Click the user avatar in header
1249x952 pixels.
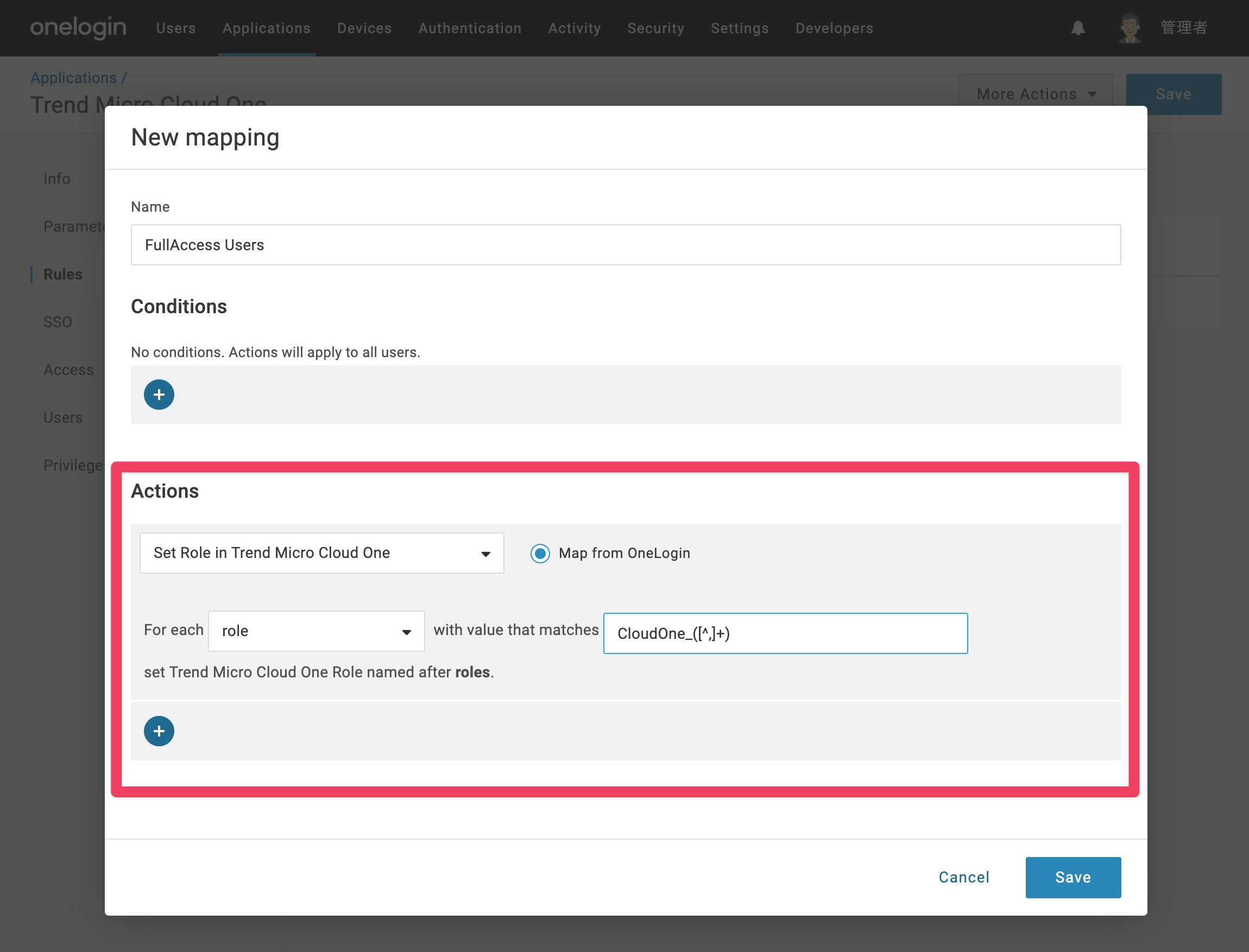click(1130, 28)
